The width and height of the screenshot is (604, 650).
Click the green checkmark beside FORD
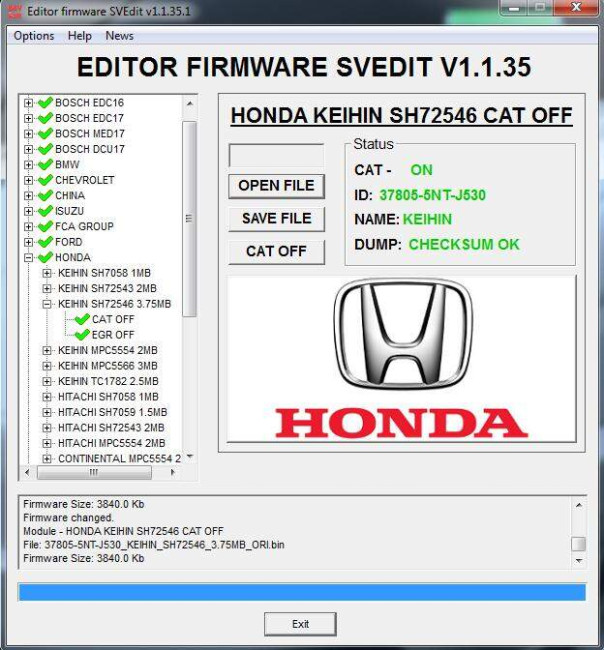[45, 242]
